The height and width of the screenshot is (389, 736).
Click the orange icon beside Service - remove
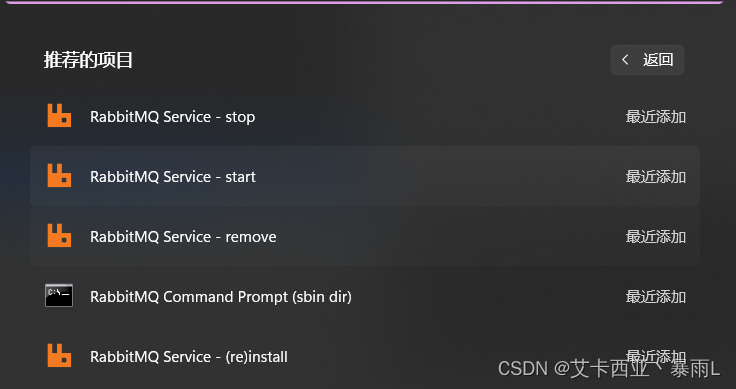(x=59, y=236)
